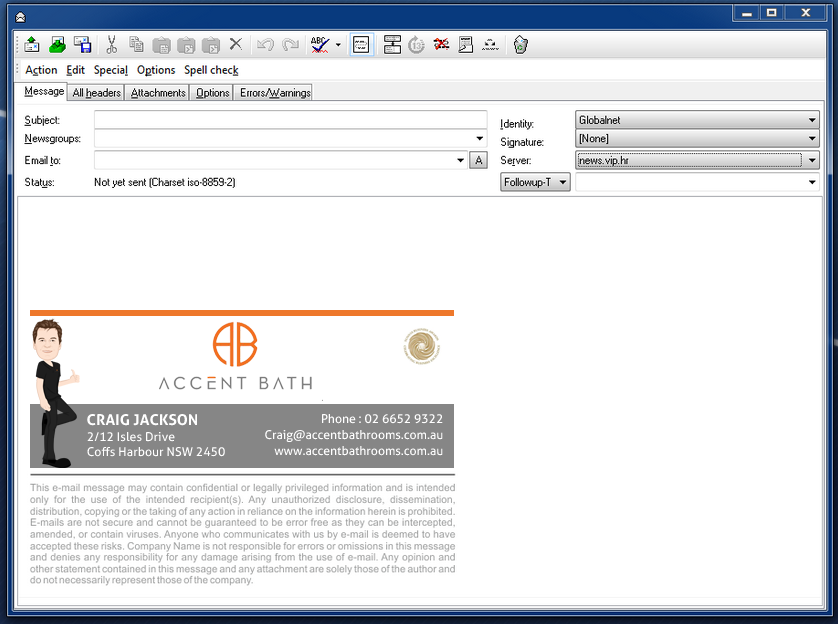Open the Action menu
The image size is (838, 624).
(41, 70)
